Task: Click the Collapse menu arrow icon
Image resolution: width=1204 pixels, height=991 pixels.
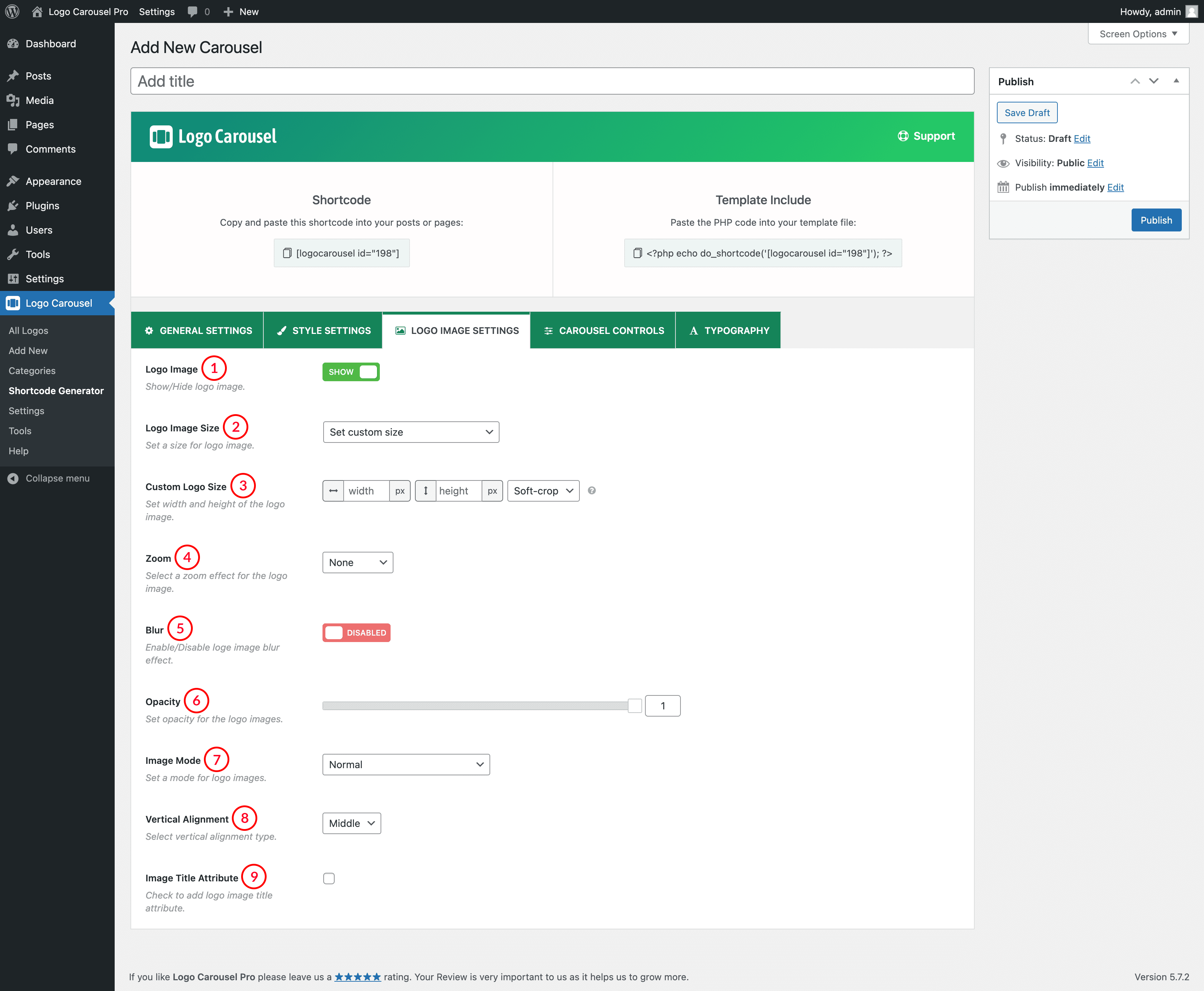Action: pos(13,478)
